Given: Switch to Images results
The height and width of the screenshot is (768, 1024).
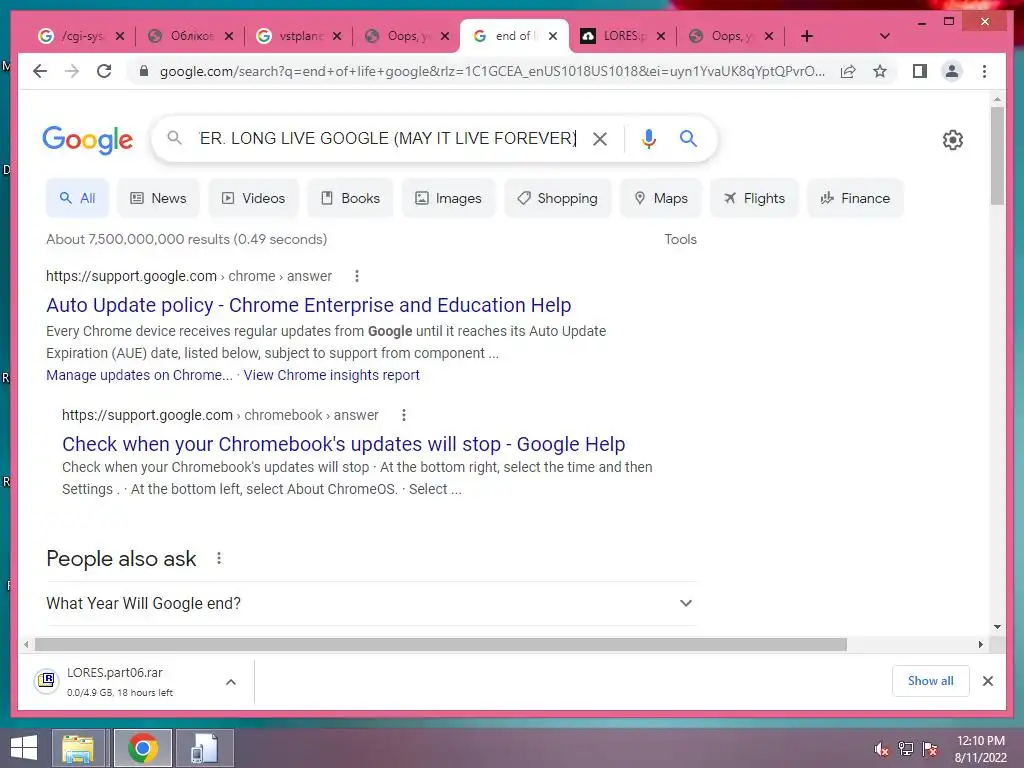Looking at the screenshot, I should pos(449,198).
